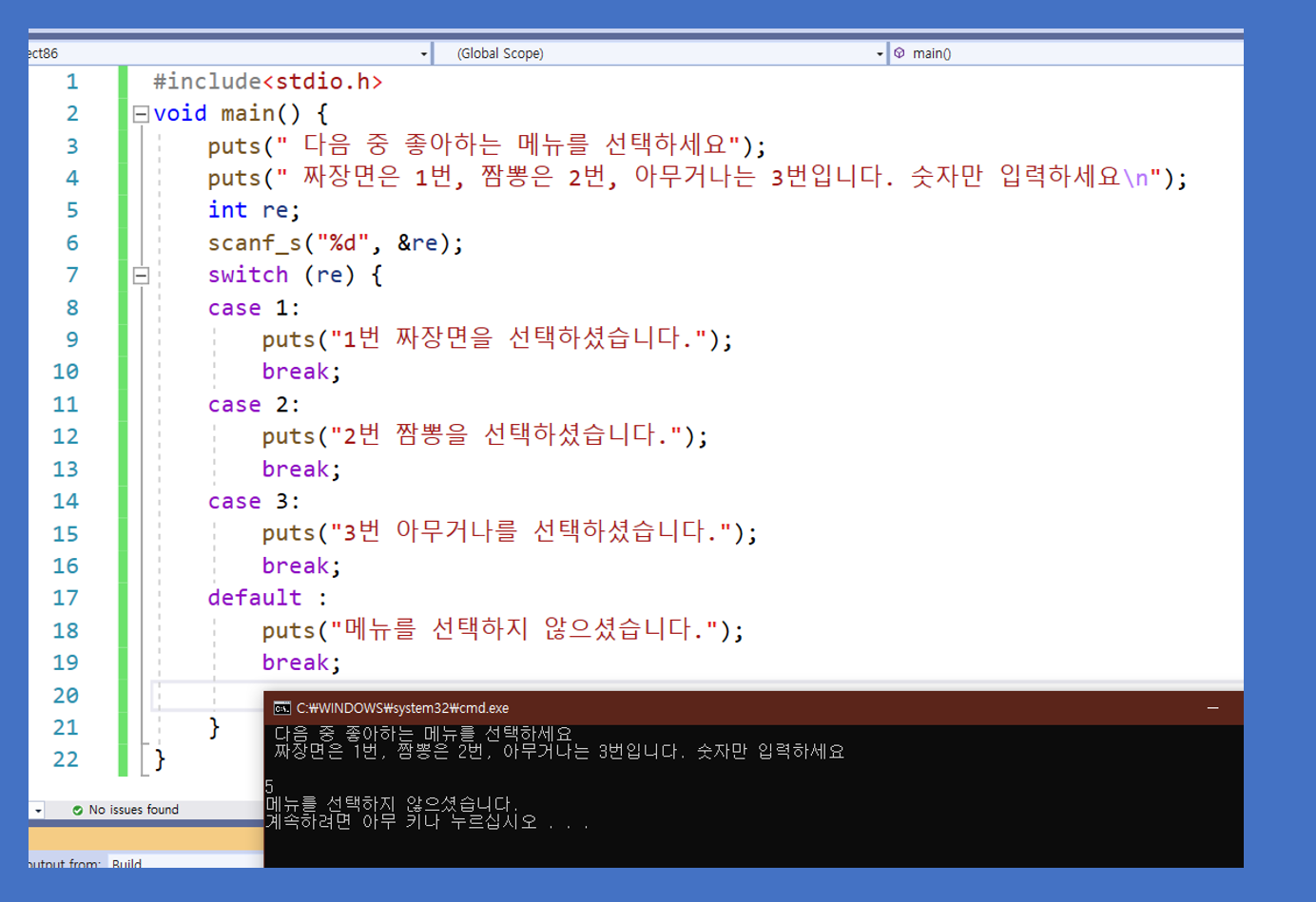Collapse the main() function fold marker
Screen dimensions: 1316x902
(141, 114)
